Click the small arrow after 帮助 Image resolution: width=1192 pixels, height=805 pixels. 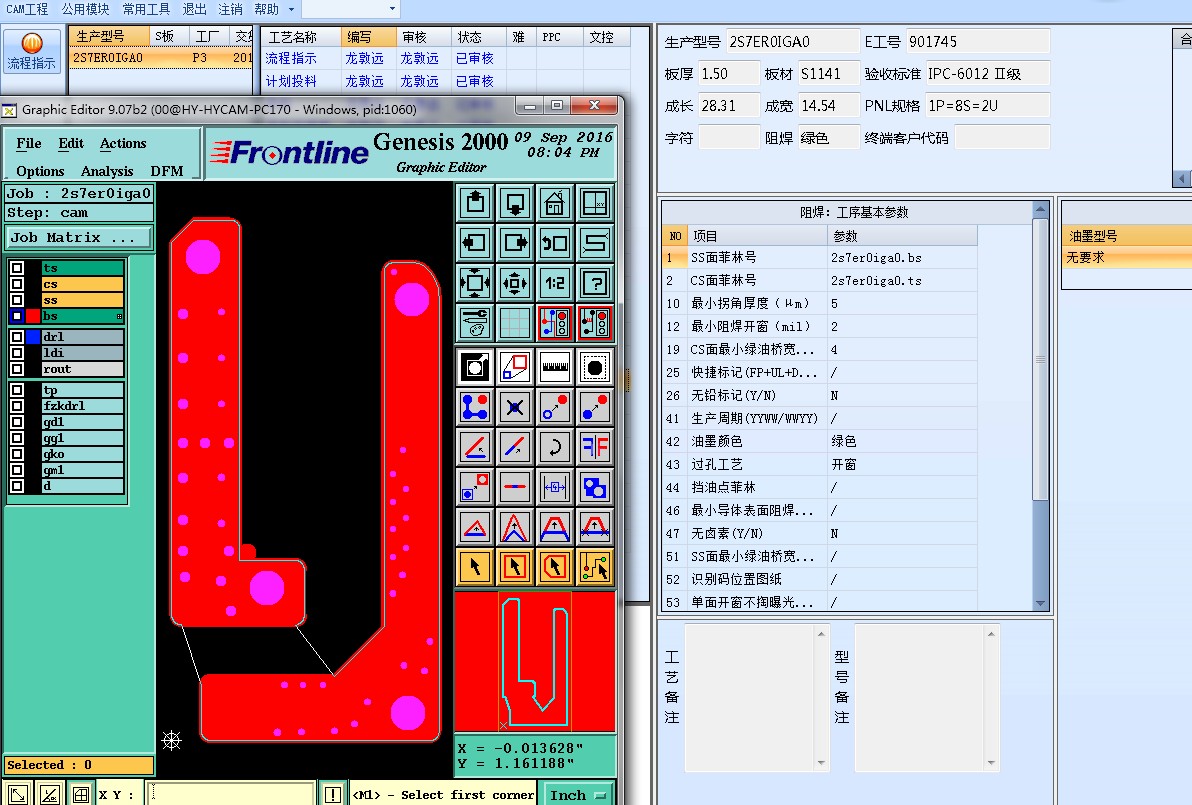(x=291, y=10)
